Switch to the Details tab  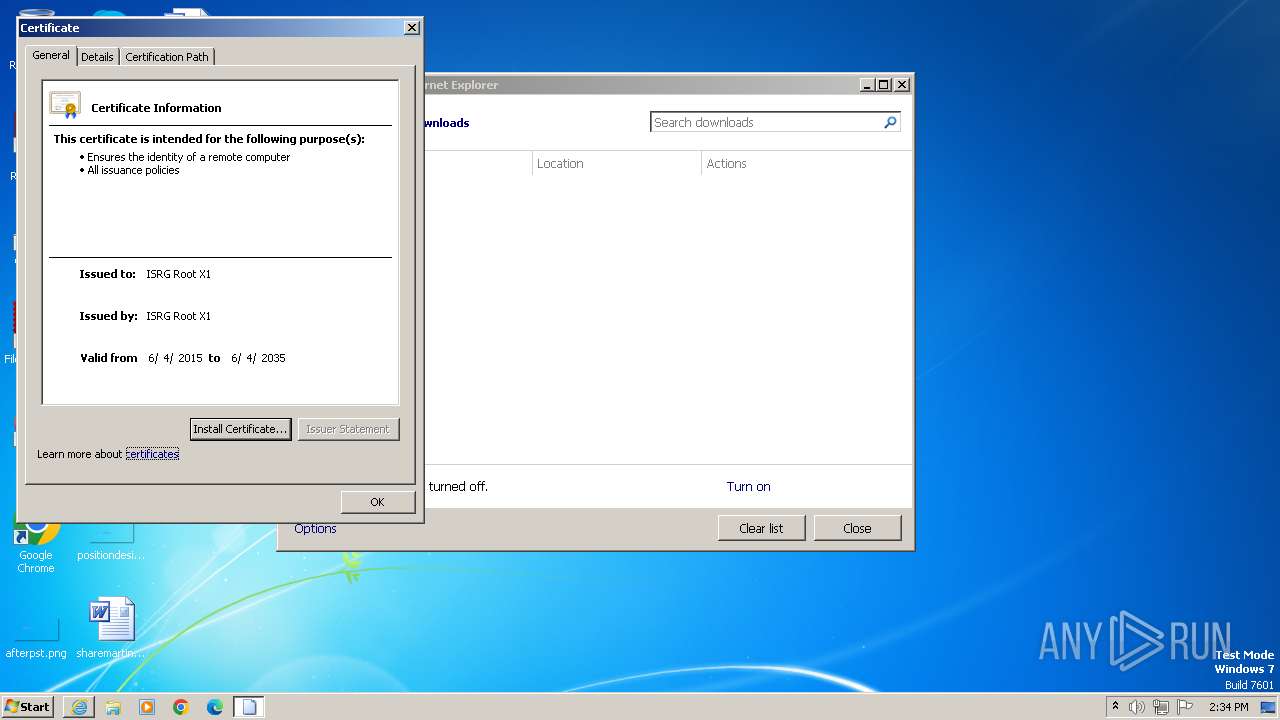click(97, 57)
